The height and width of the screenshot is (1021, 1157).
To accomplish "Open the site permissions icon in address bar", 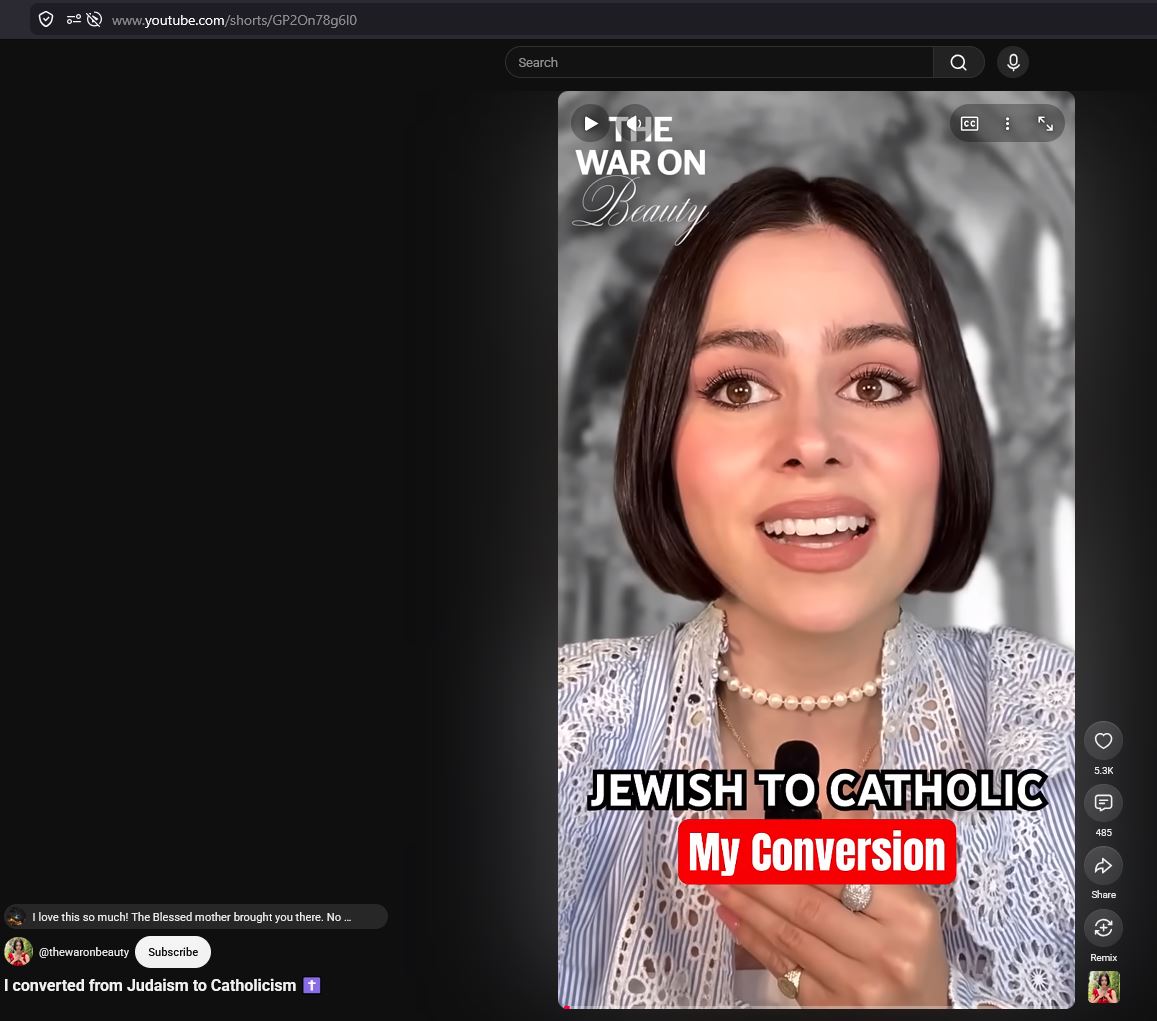I will [x=73, y=20].
